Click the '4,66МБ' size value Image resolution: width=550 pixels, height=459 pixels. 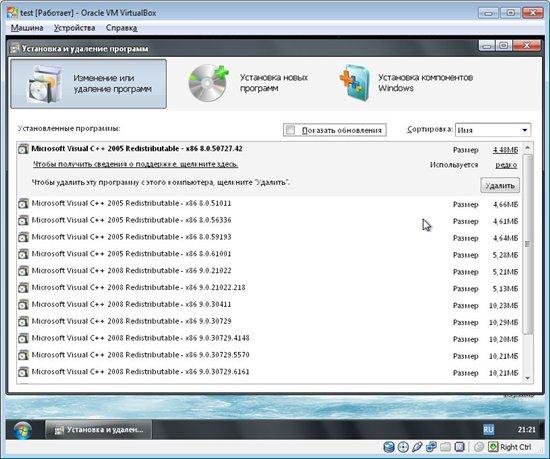pos(505,204)
